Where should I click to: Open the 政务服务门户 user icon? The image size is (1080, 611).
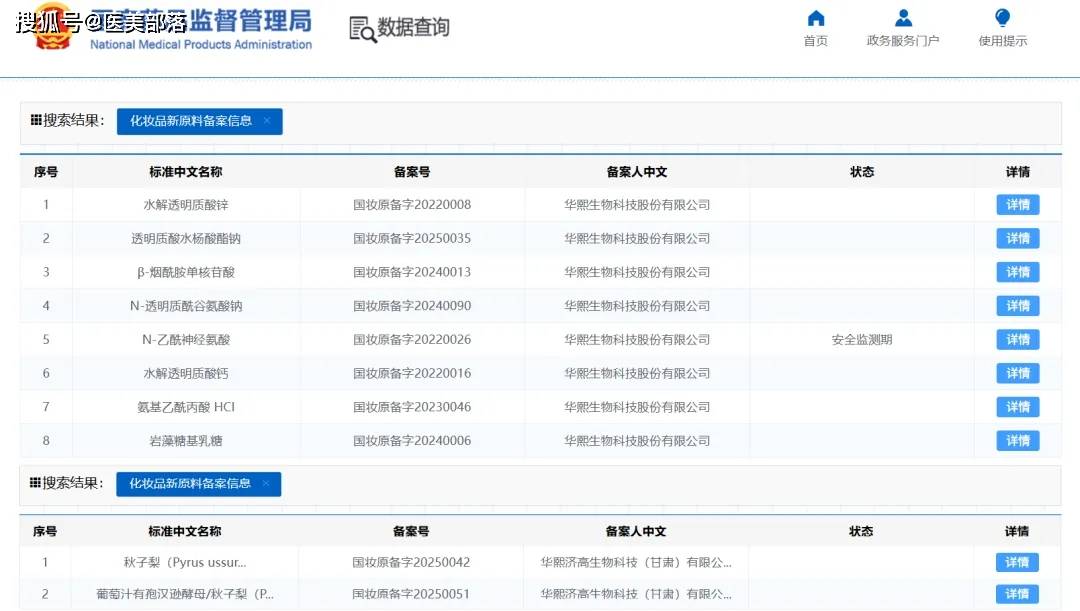coord(903,18)
